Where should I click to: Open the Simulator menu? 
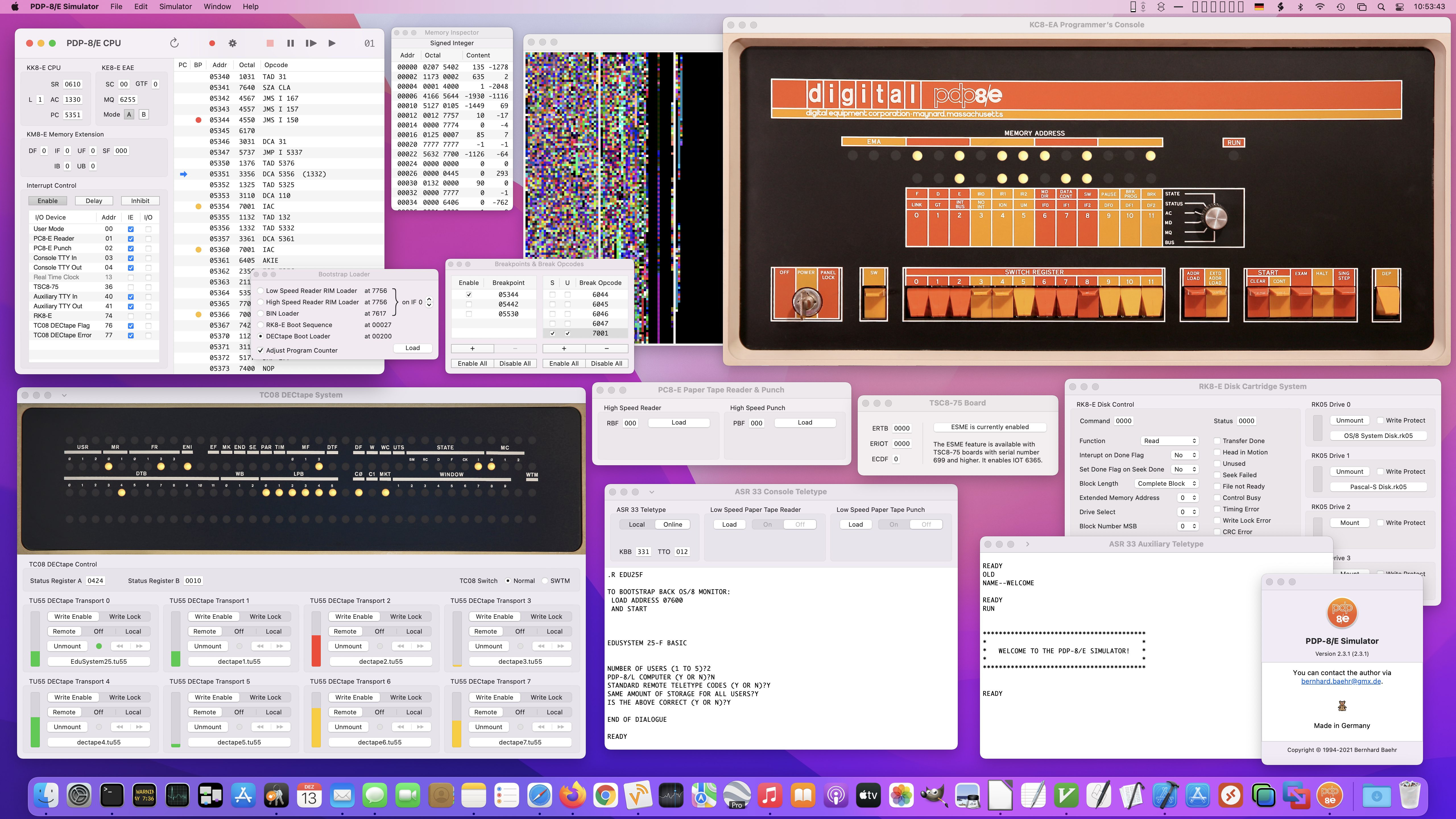175,7
